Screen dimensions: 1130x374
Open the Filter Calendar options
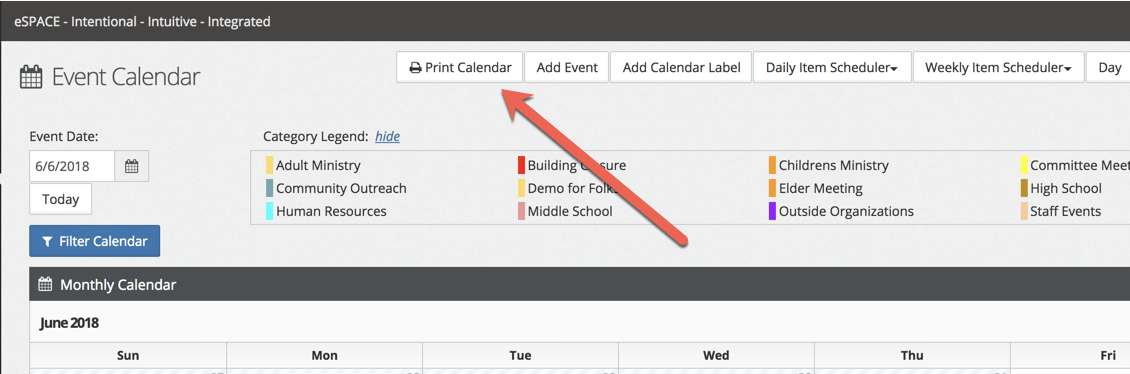click(x=94, y=241)
